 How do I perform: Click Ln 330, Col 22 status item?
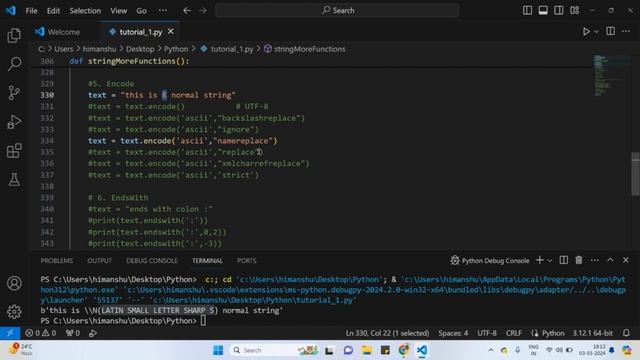point(387,333)
